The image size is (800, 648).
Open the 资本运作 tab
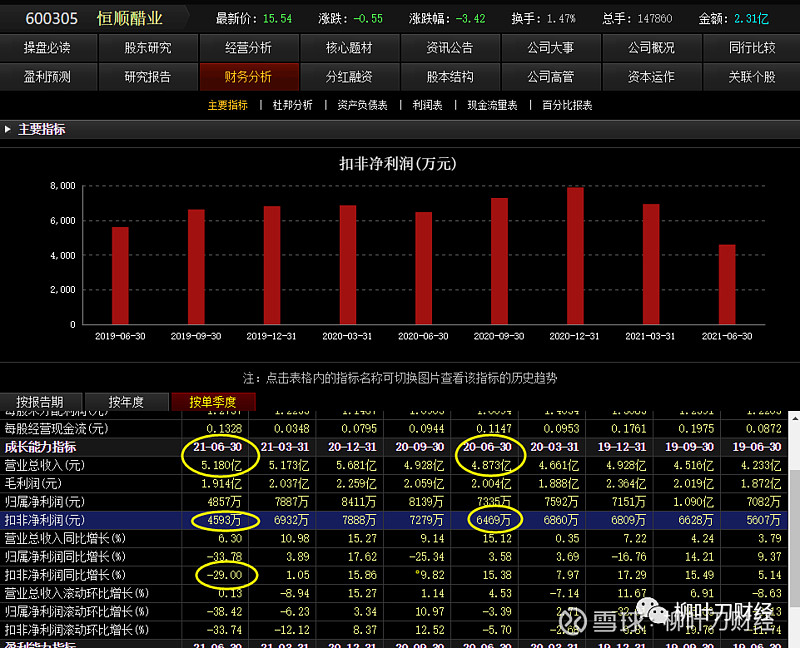pyautogui.click(x=652, y=77)
